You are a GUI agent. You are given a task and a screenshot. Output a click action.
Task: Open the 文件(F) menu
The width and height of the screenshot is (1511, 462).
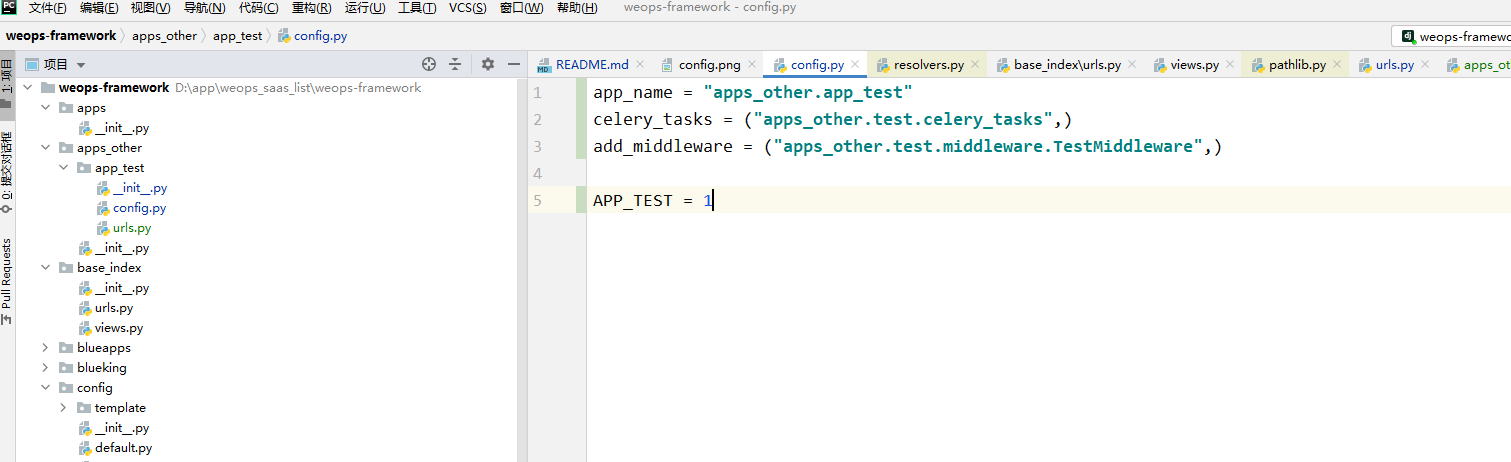(x=48, y=8)
